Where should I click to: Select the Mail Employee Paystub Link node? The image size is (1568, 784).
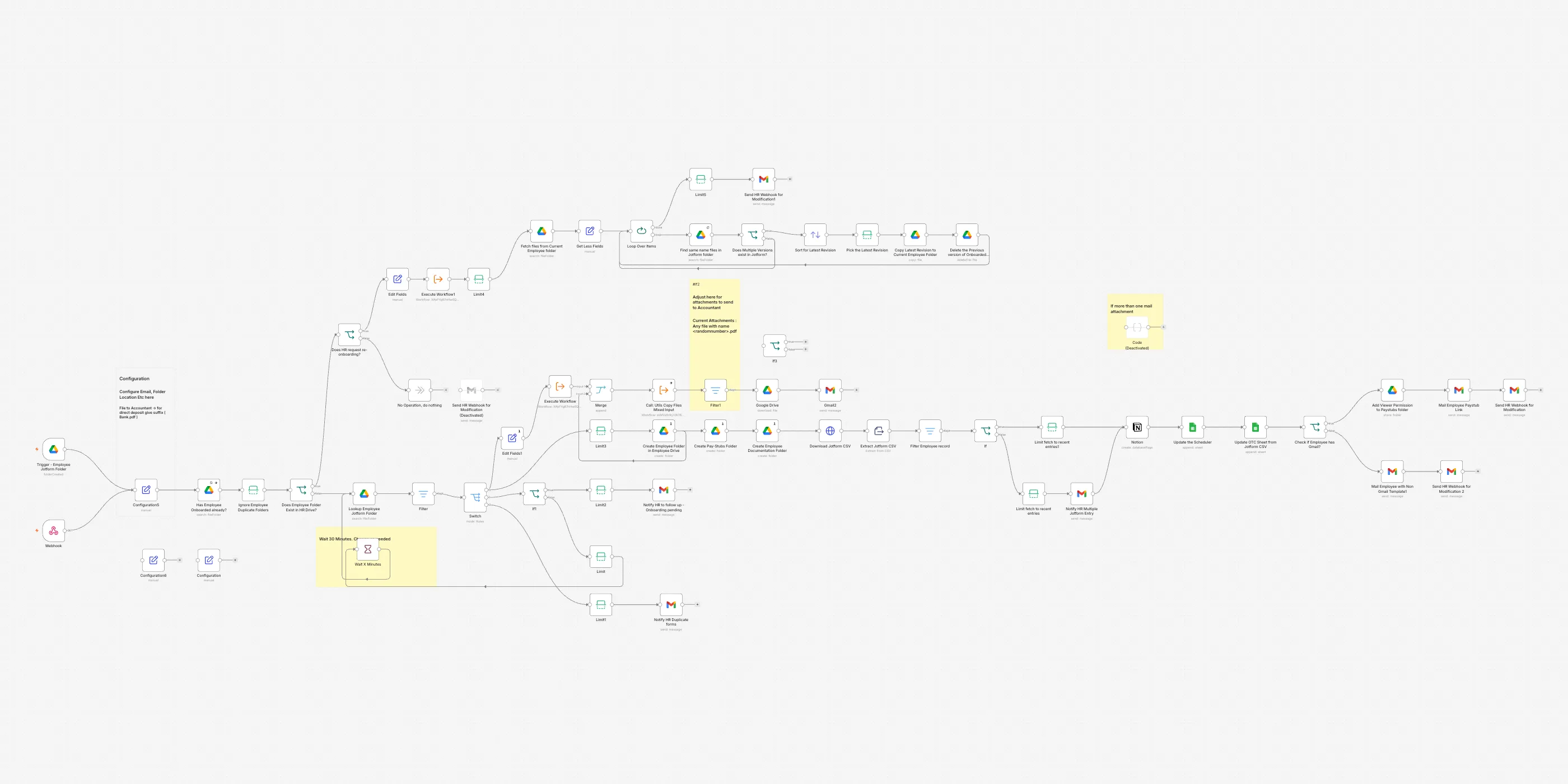1459,390
